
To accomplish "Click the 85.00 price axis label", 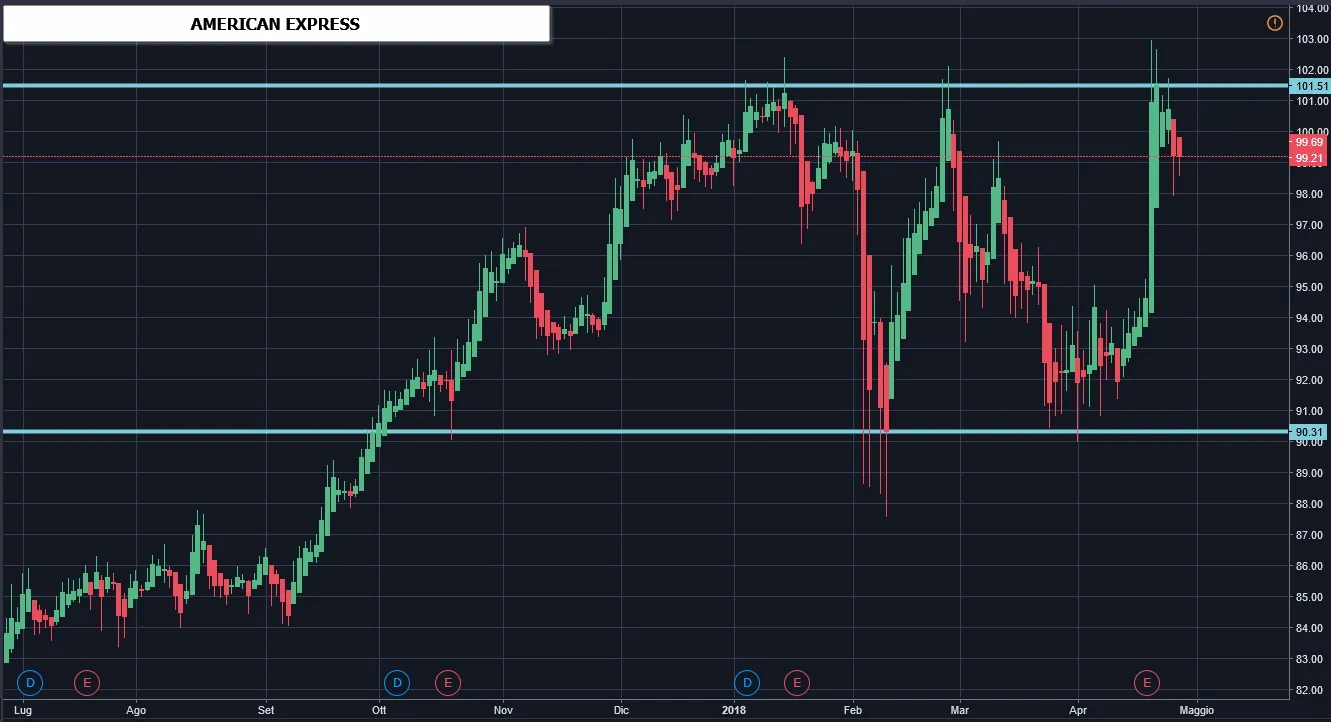I will (1311, 597).
